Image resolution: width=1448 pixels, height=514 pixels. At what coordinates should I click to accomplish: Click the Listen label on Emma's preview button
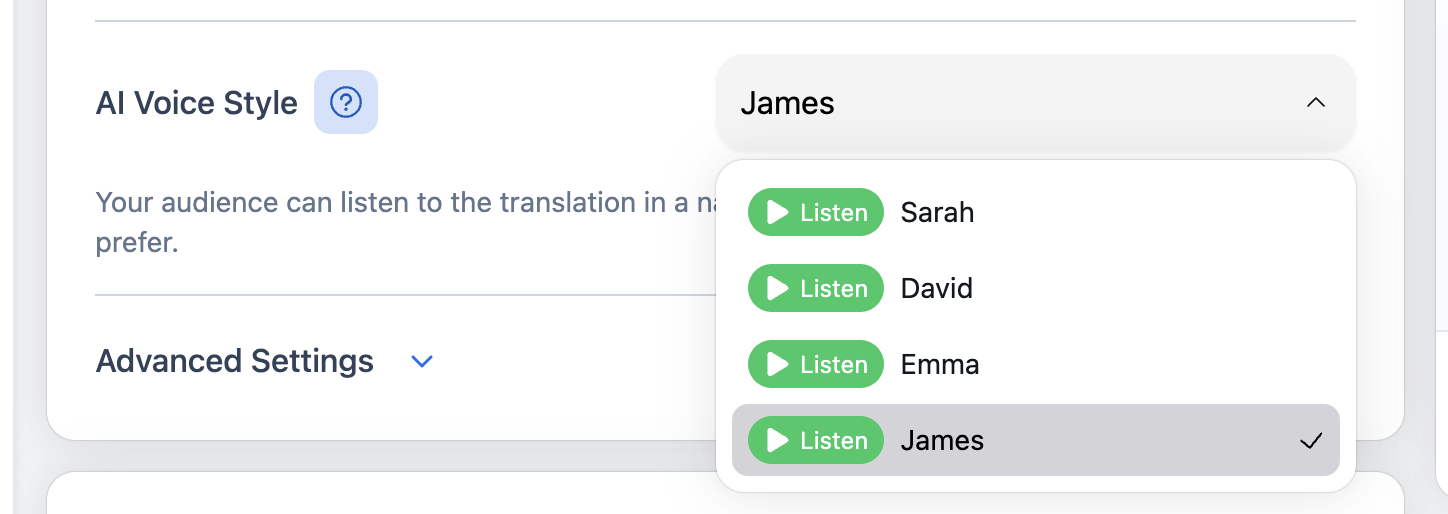(833, 365)
